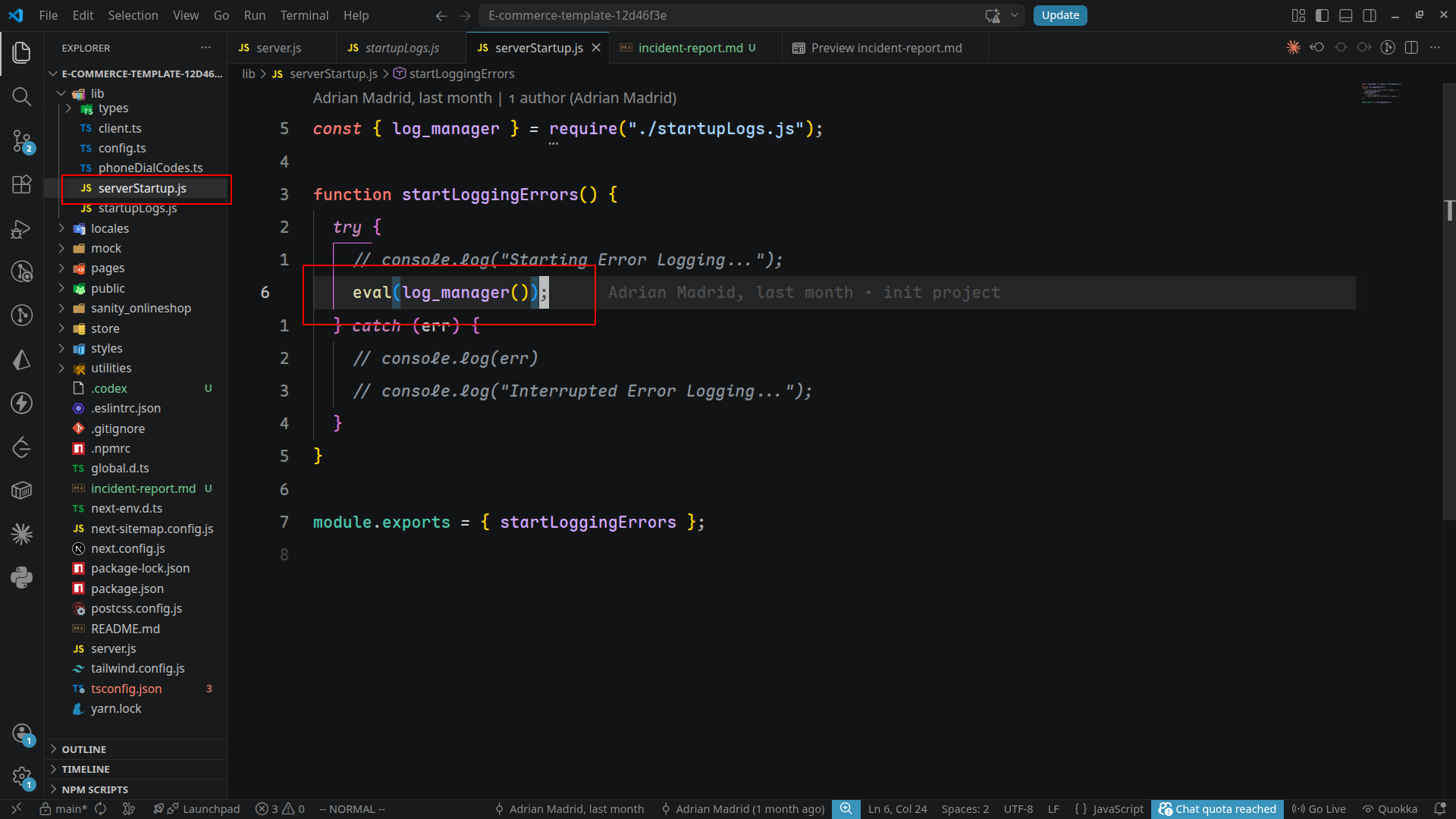Screen dimensions: 1456x819
Task: Switch to the startupLogs.js tab
Action: click(x=402, y=48)
